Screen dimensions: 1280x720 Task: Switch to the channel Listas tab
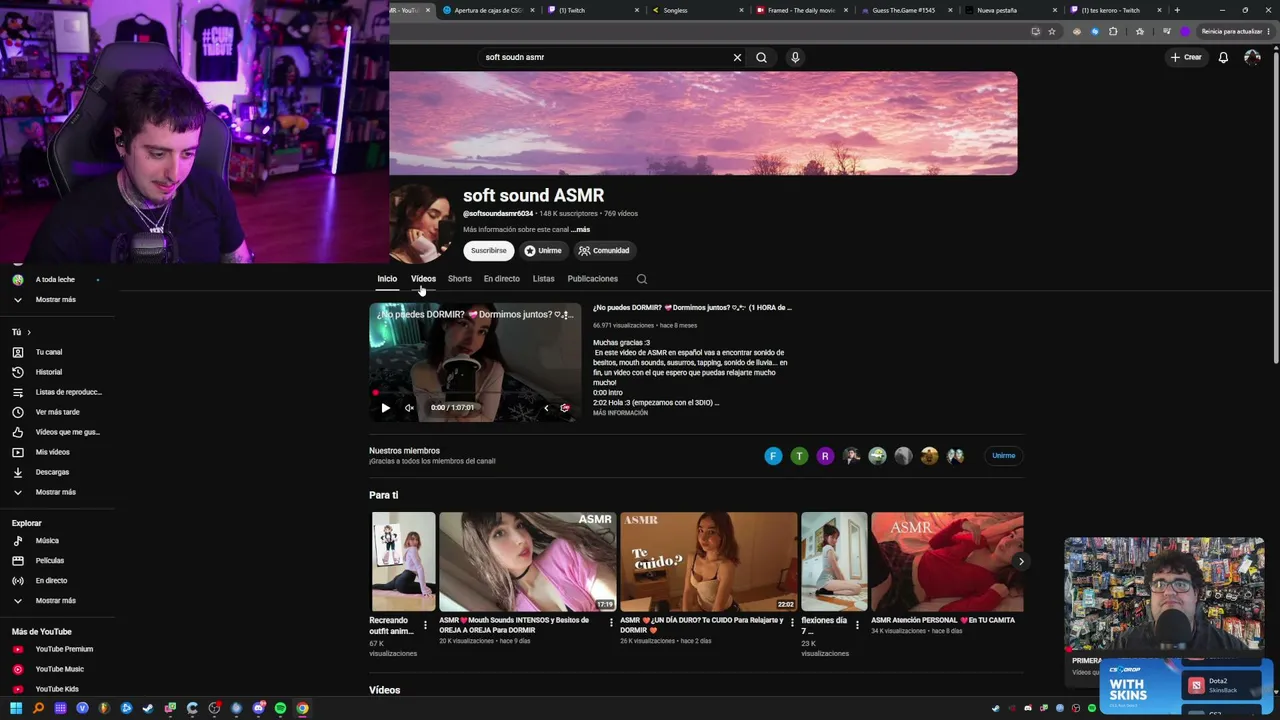point(543,279)
